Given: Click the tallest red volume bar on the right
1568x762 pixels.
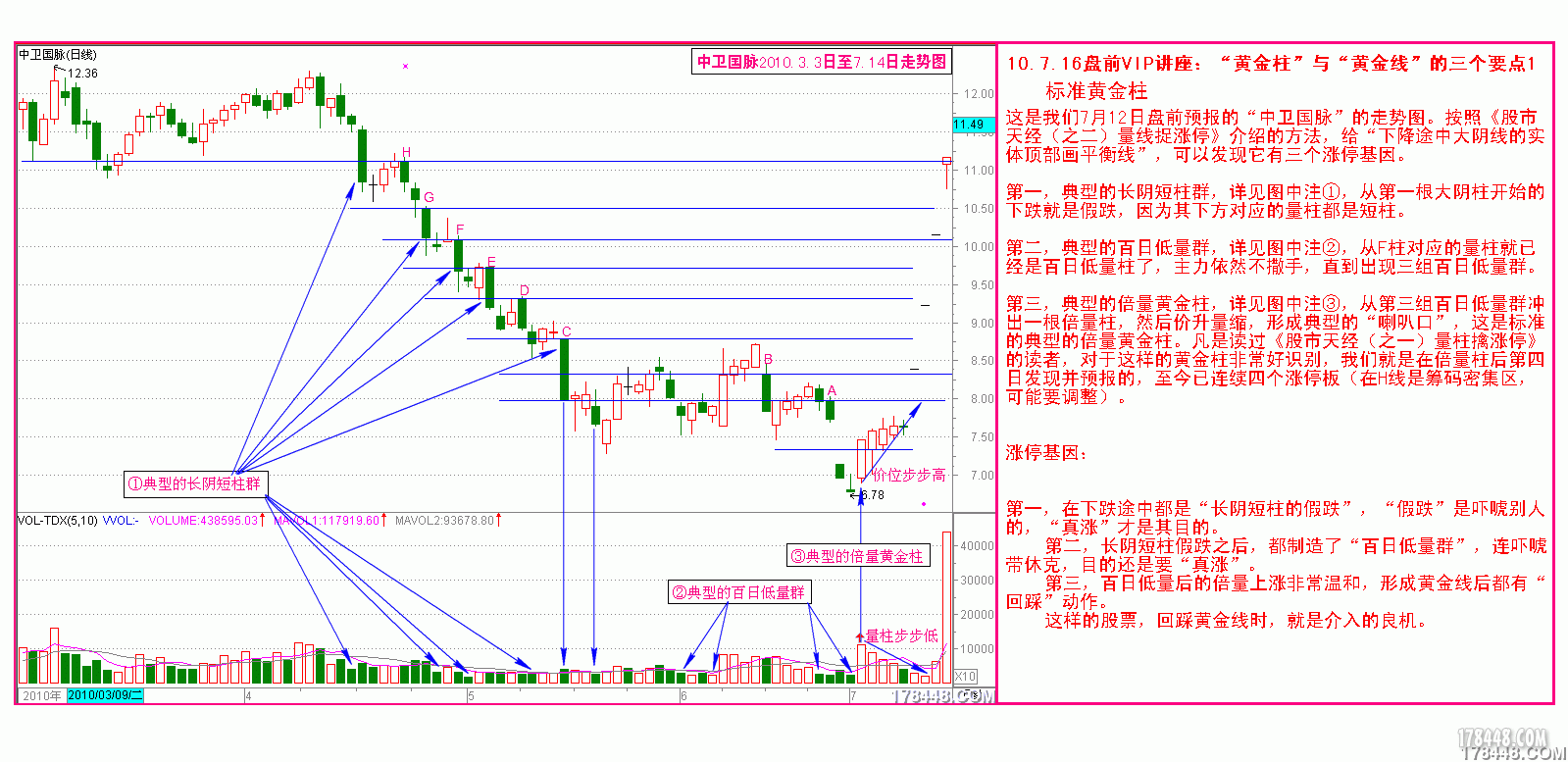Looking at the screenshot, I should [946, 607].
